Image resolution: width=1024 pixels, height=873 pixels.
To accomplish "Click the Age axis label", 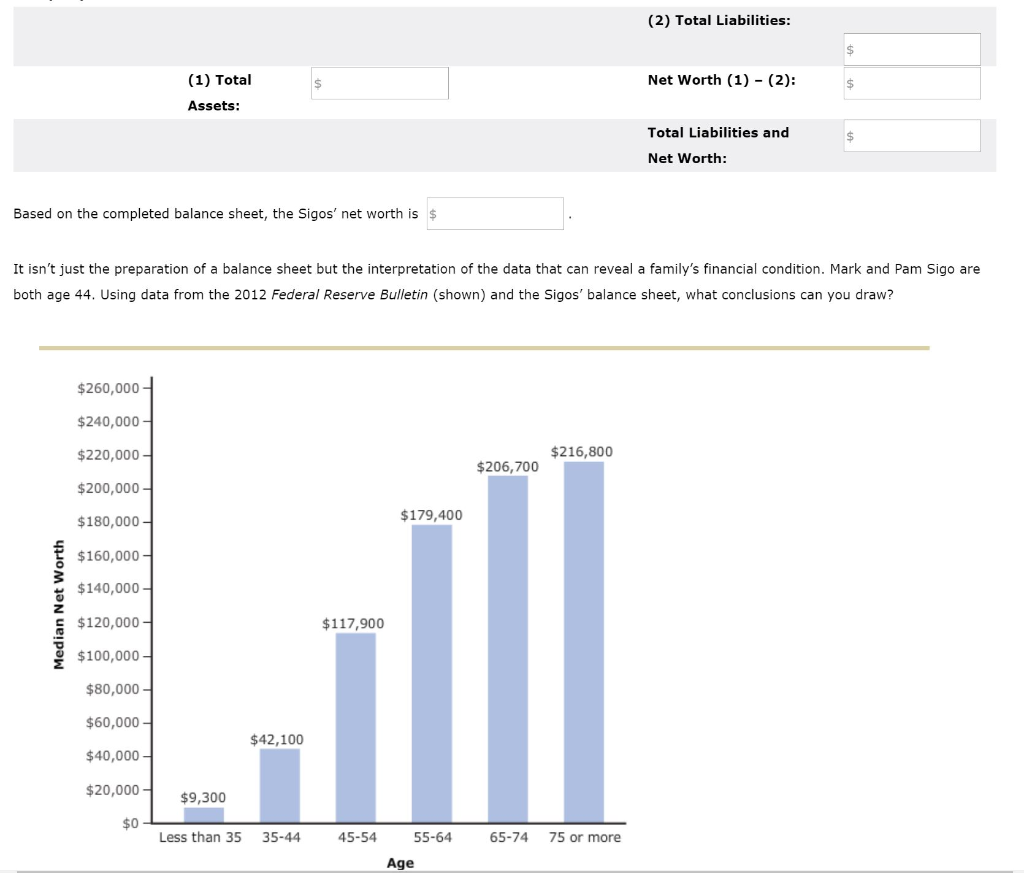I will (401, 862).
